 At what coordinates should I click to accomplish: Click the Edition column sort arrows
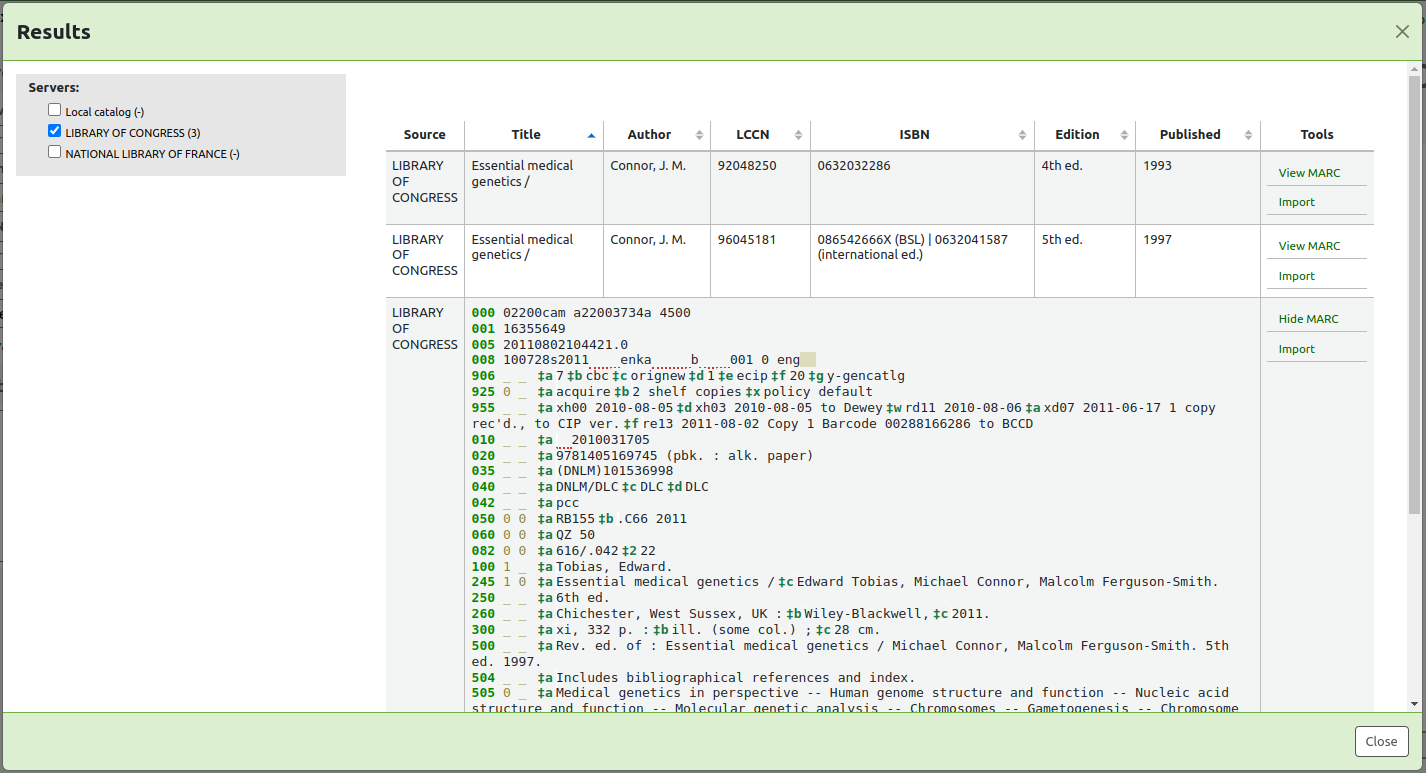[1124, 134]
